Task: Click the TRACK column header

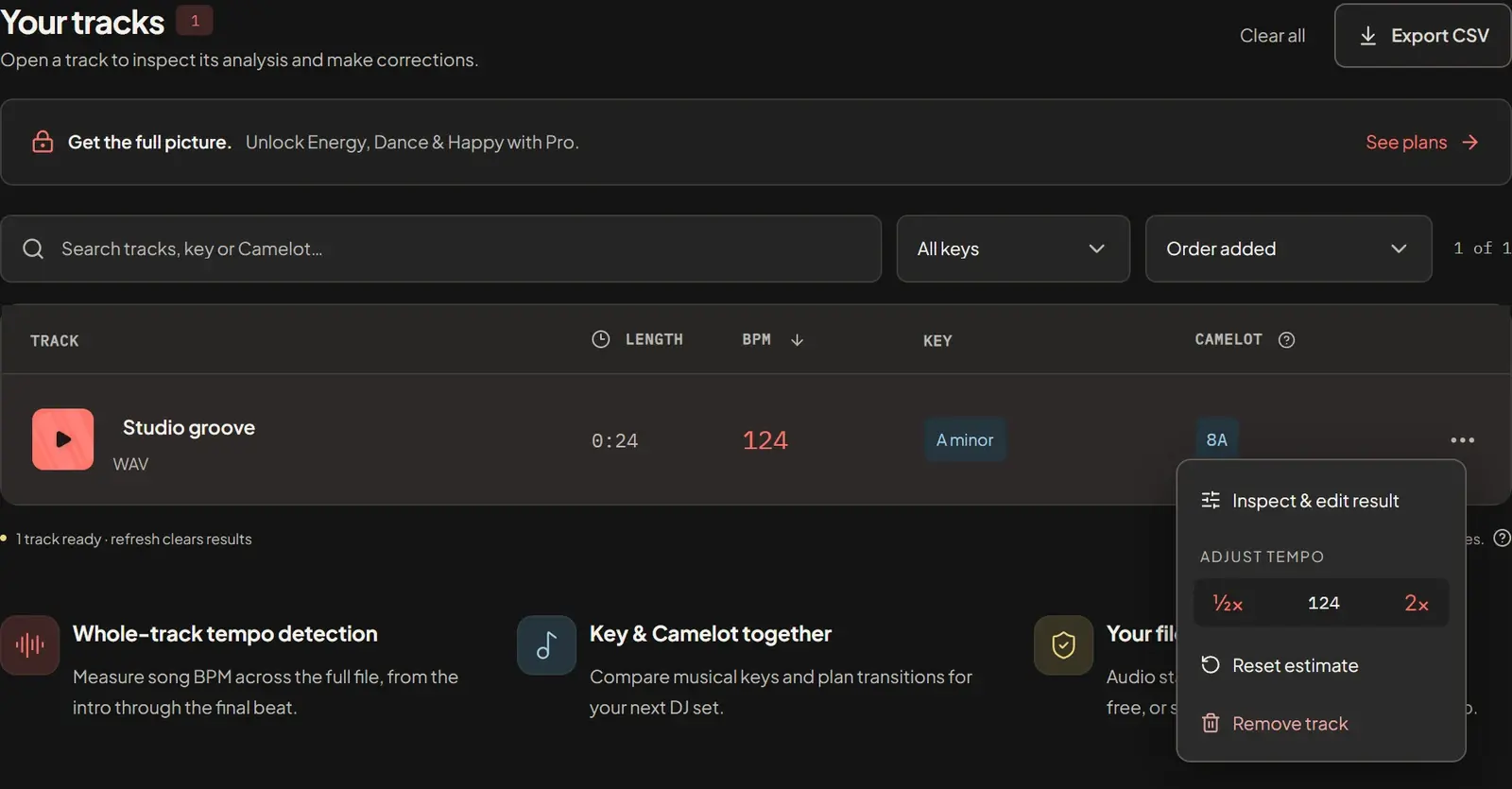Action: (x=55, y=340)
